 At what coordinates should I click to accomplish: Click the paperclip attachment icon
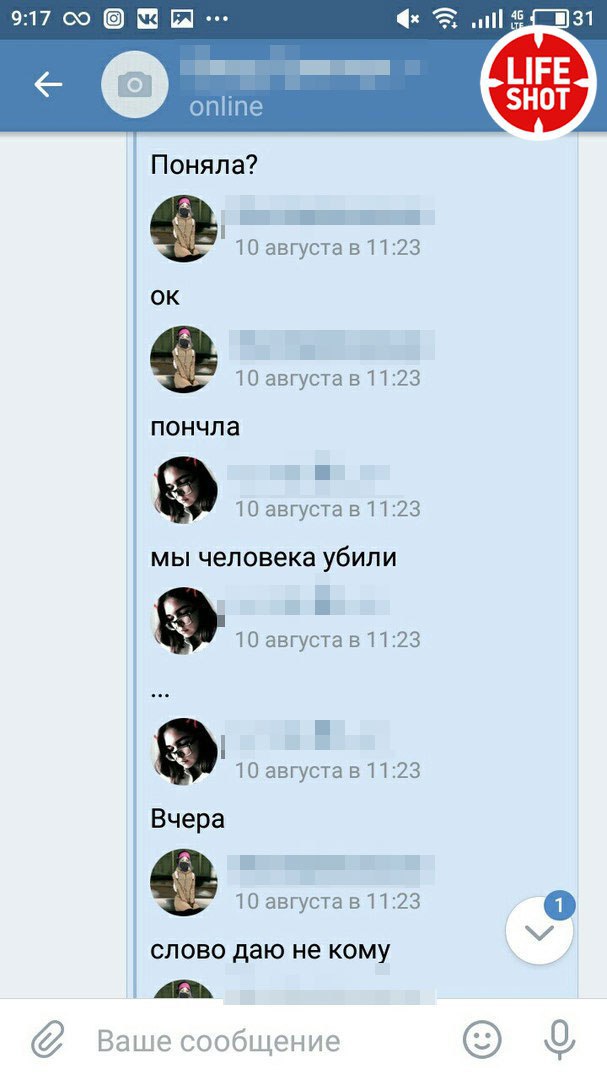coord(48,1039)
